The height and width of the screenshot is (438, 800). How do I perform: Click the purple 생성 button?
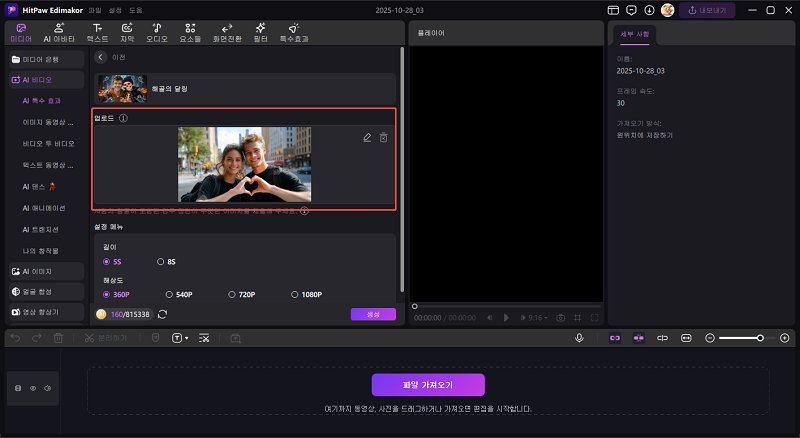373,314
